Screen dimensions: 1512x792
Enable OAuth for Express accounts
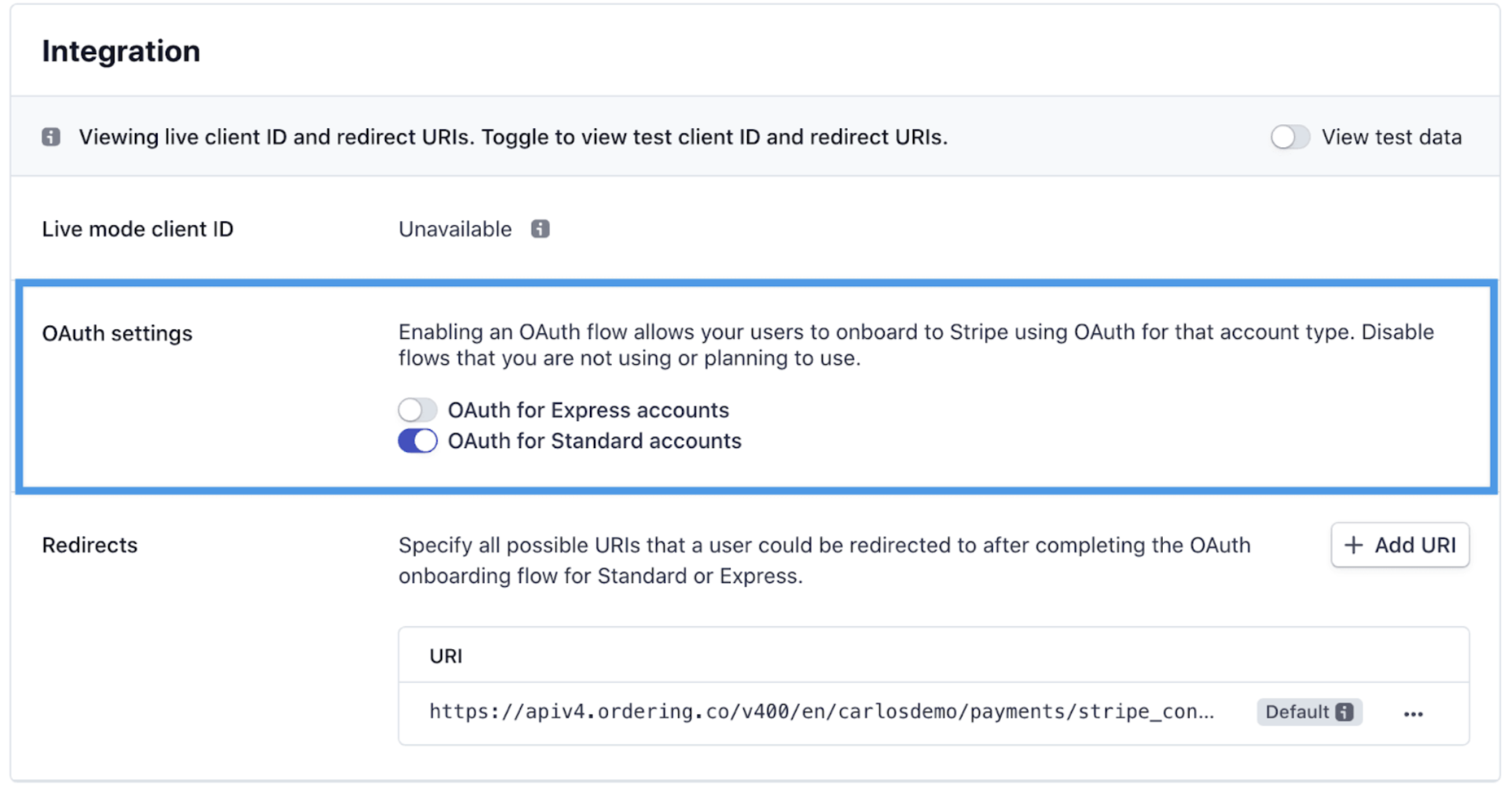click(417, 410)
